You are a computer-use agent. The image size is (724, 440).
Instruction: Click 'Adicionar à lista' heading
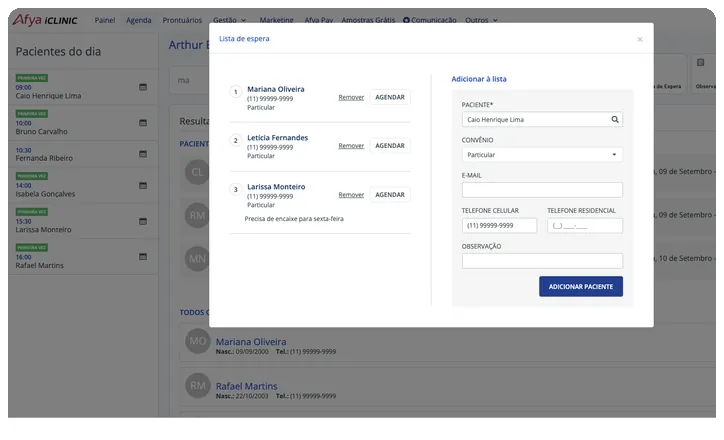479,79
